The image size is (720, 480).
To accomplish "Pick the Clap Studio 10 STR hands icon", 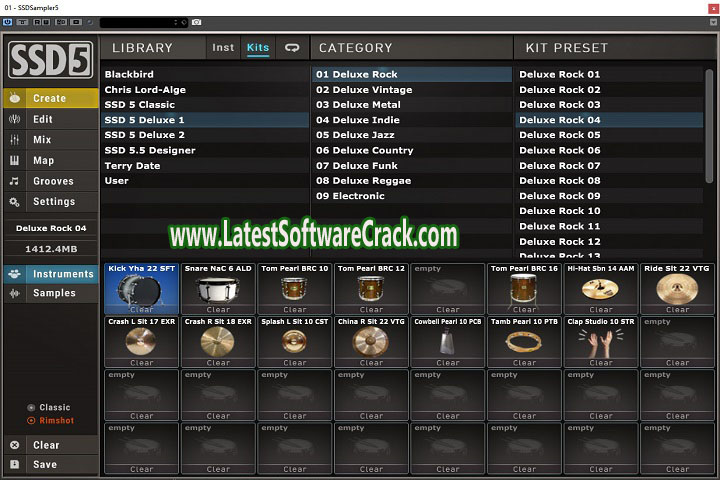I will point(601,342).
